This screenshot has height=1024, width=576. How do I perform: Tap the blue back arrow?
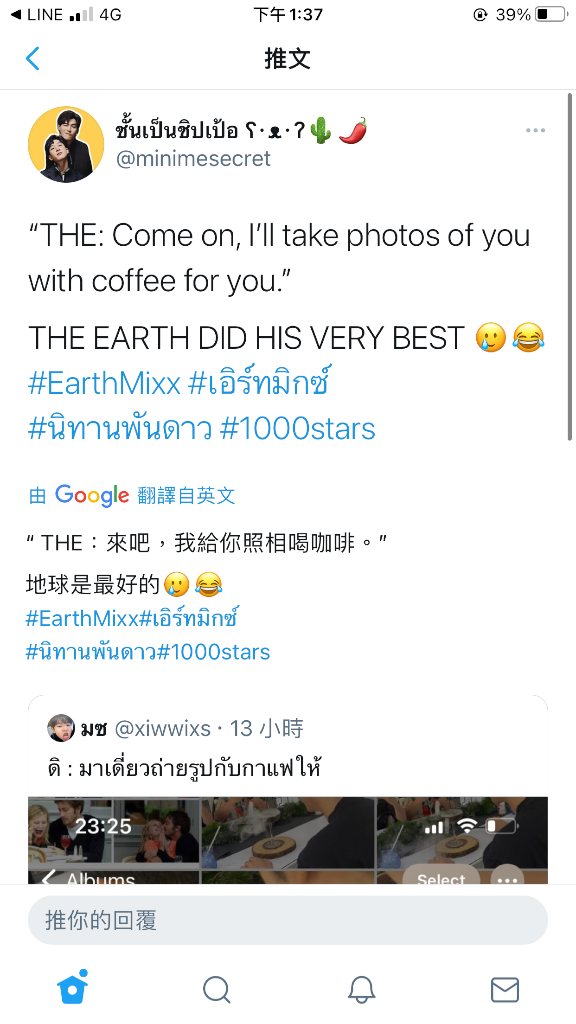(33, 59)
